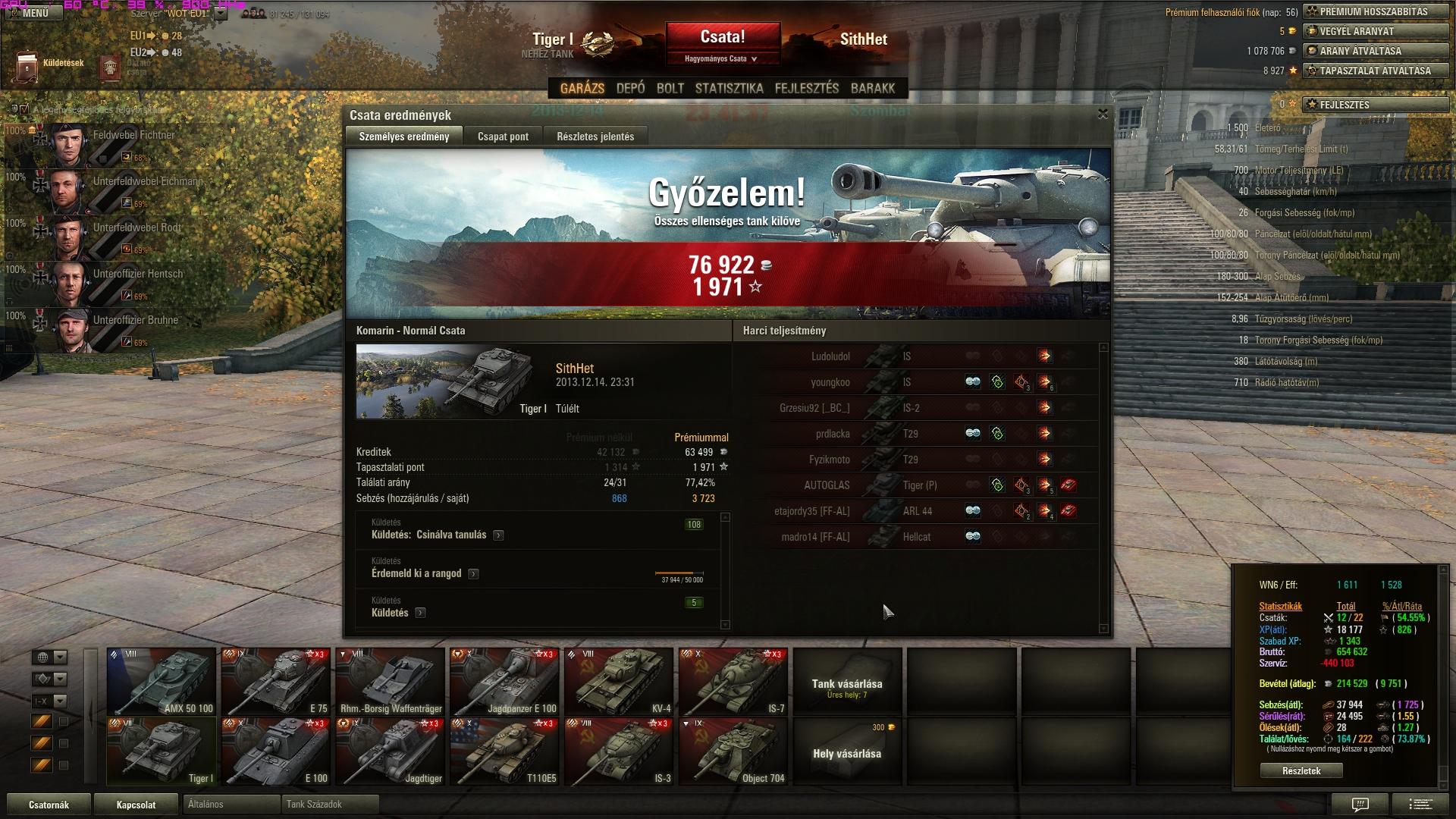Click prdlacka's spotted binoculars icon
The height and width of the screenshot is (819, 1456).
point(973,434)
